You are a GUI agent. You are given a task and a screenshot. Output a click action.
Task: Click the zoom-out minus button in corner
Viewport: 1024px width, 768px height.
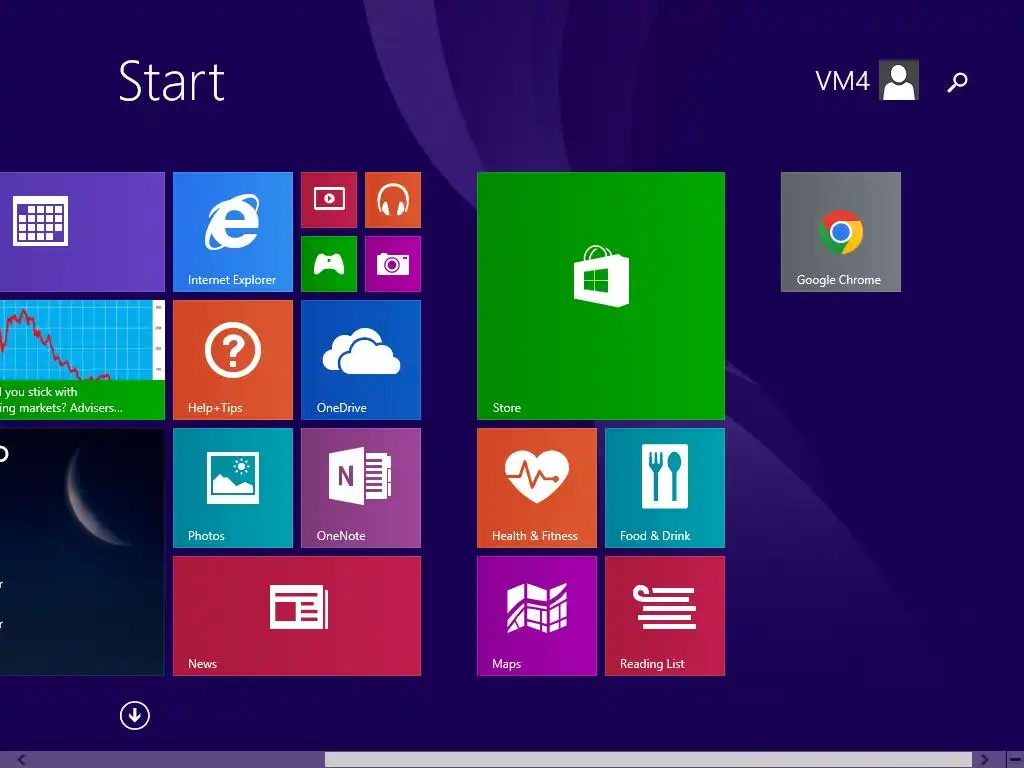click(1015, 760)
